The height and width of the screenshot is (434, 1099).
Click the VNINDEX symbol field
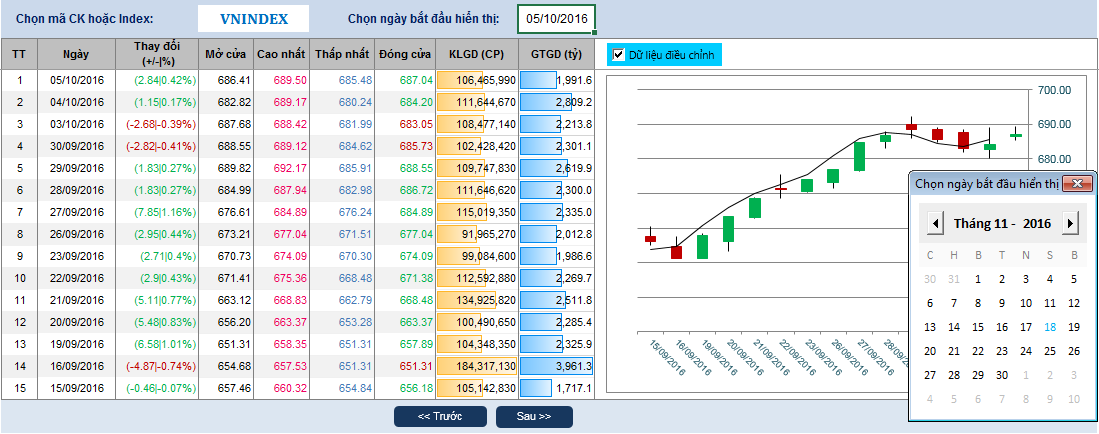point(254,19)
